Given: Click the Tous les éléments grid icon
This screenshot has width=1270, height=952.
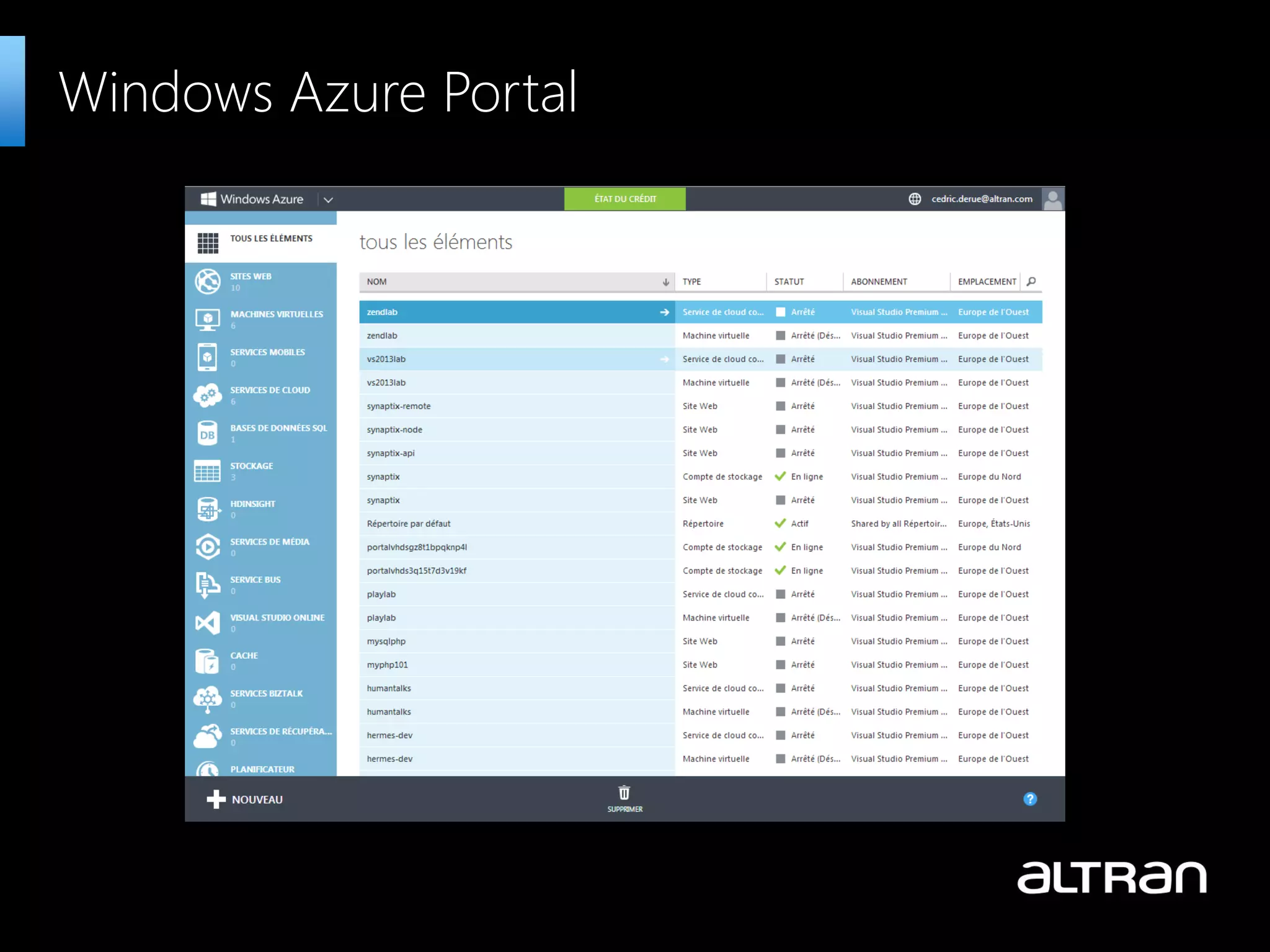Looking at the screenshot, I should [x=208, y=243].
